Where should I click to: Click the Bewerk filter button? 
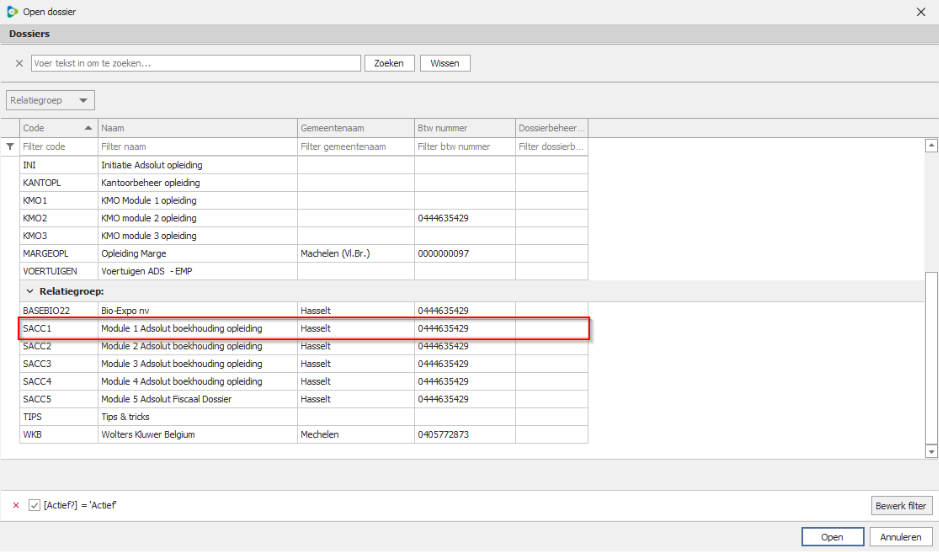(901, 505)
